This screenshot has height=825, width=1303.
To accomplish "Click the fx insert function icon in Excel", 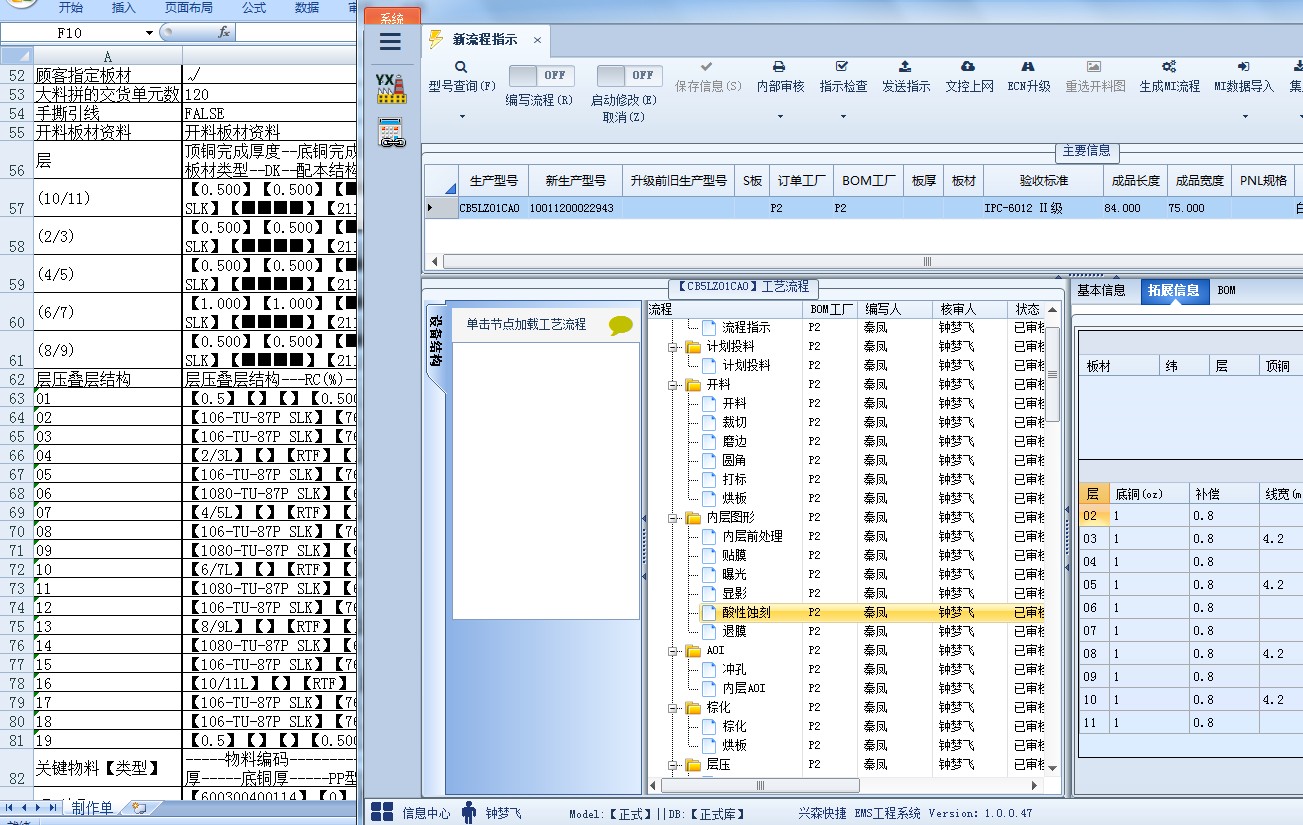I will [224, 32].
